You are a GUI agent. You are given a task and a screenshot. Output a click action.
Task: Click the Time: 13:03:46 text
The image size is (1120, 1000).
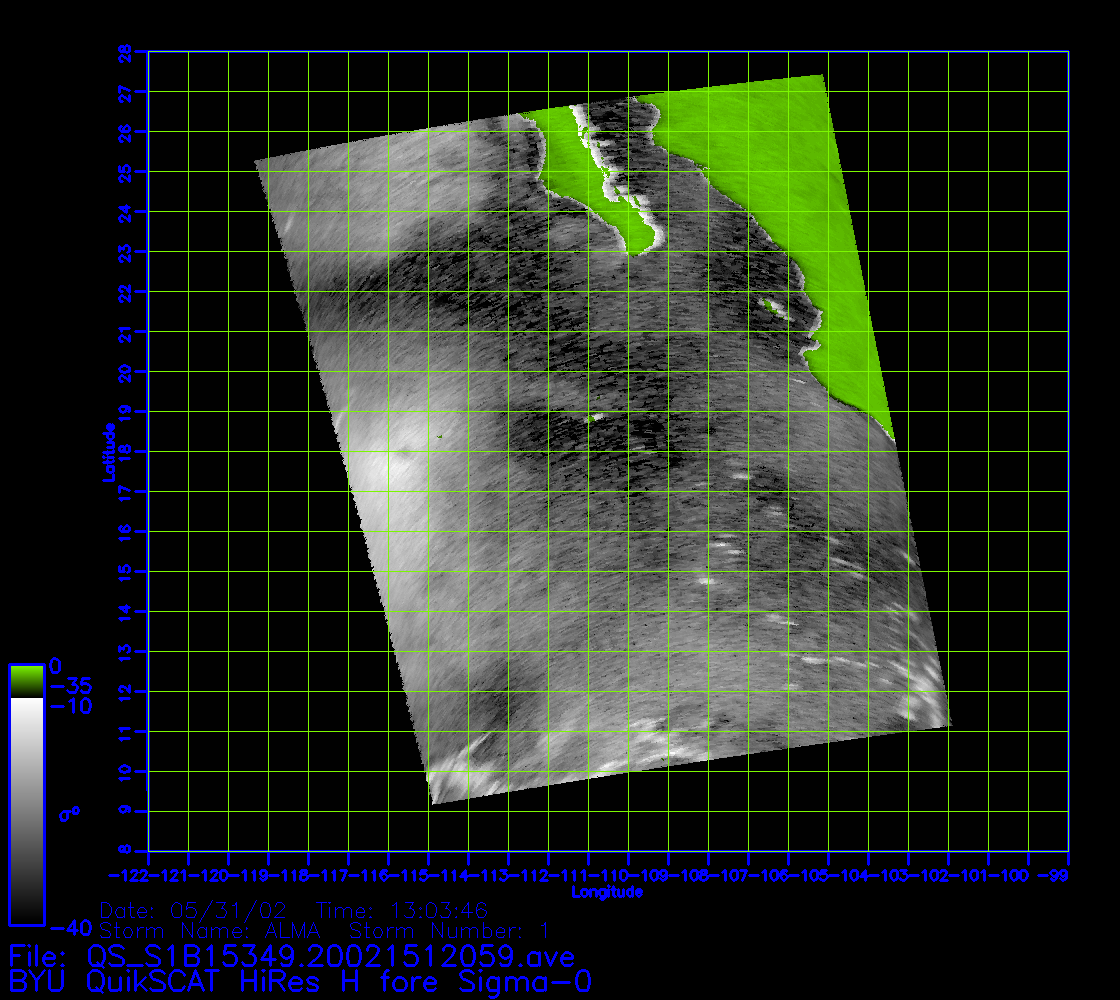pyautogui.click(x=401, y=911)
